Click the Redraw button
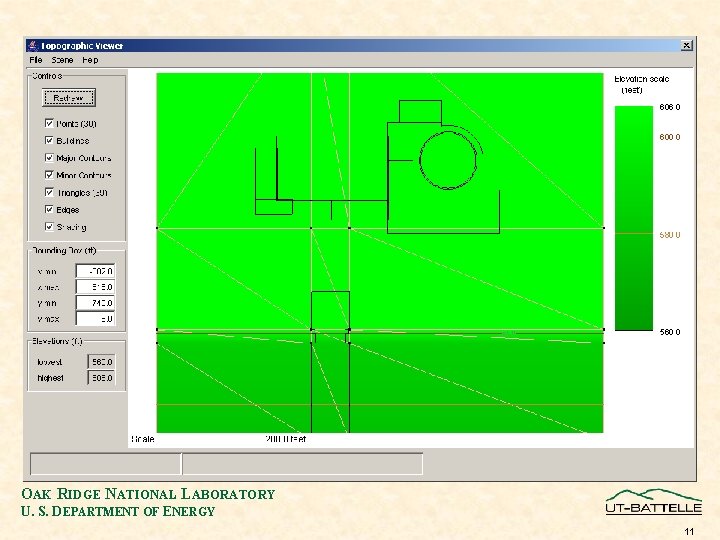Screen dimensions: 720x540 pyautogui.click(x=68, y=98)
